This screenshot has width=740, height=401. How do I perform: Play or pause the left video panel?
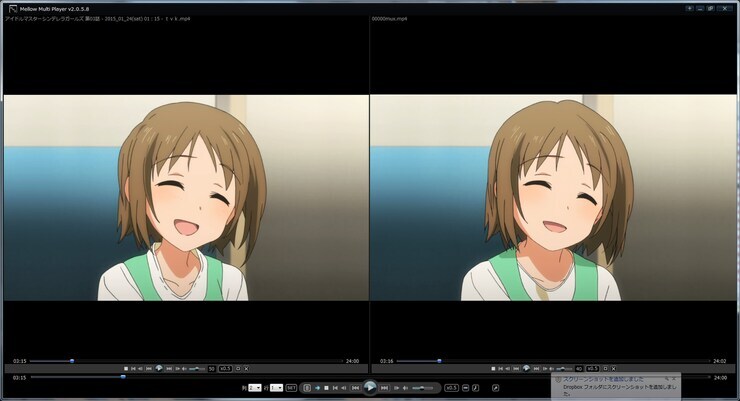point(159,368)
